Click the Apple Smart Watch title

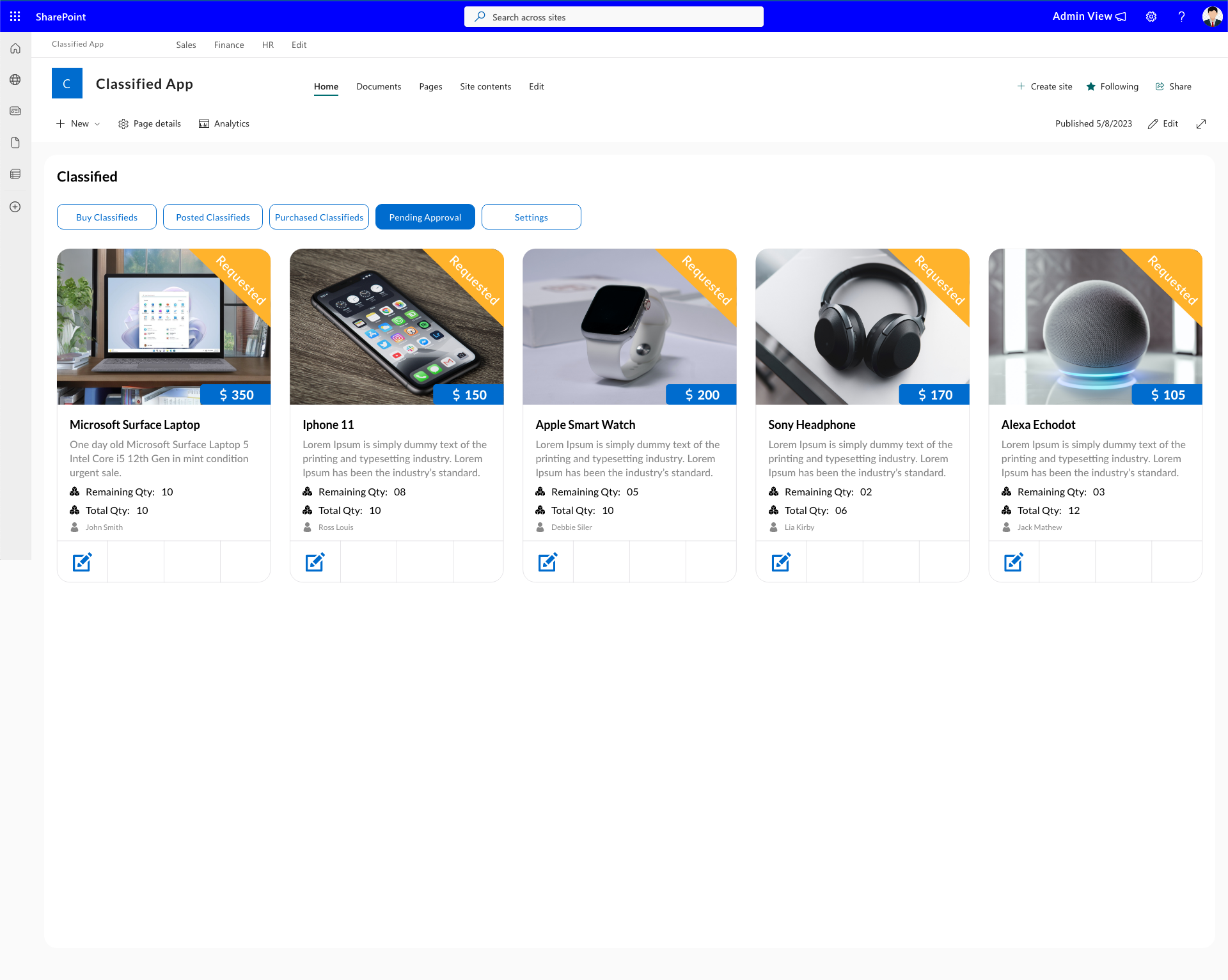click(x=585, y=424)
